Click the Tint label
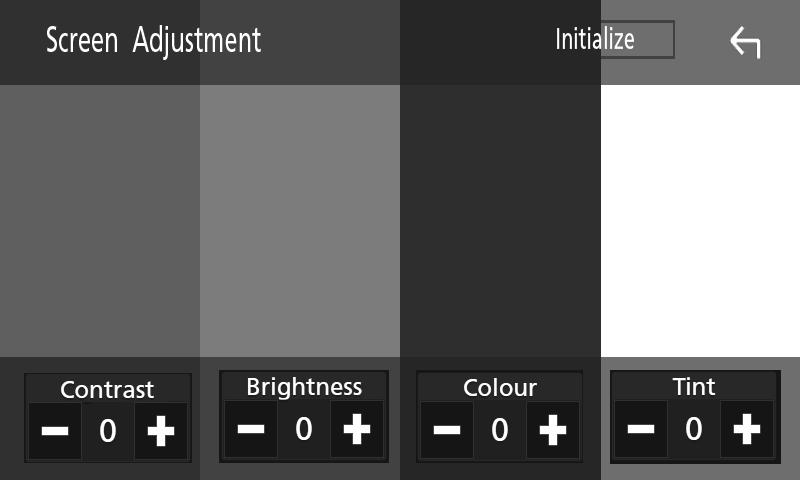The height and width of the screenshot is (480, 800). 694,387
